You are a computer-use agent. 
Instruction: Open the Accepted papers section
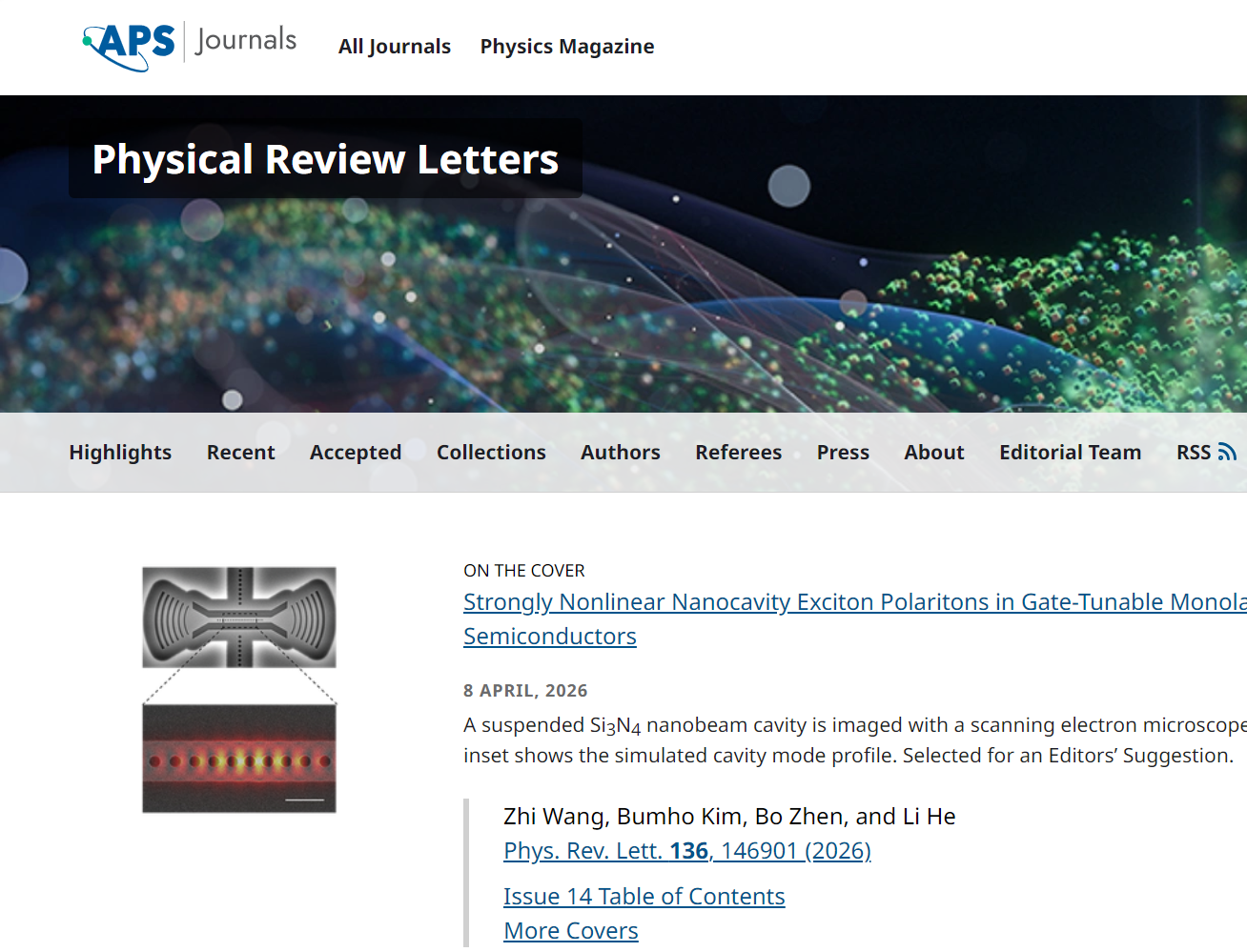pyautogui.click(x=355, y=452)
